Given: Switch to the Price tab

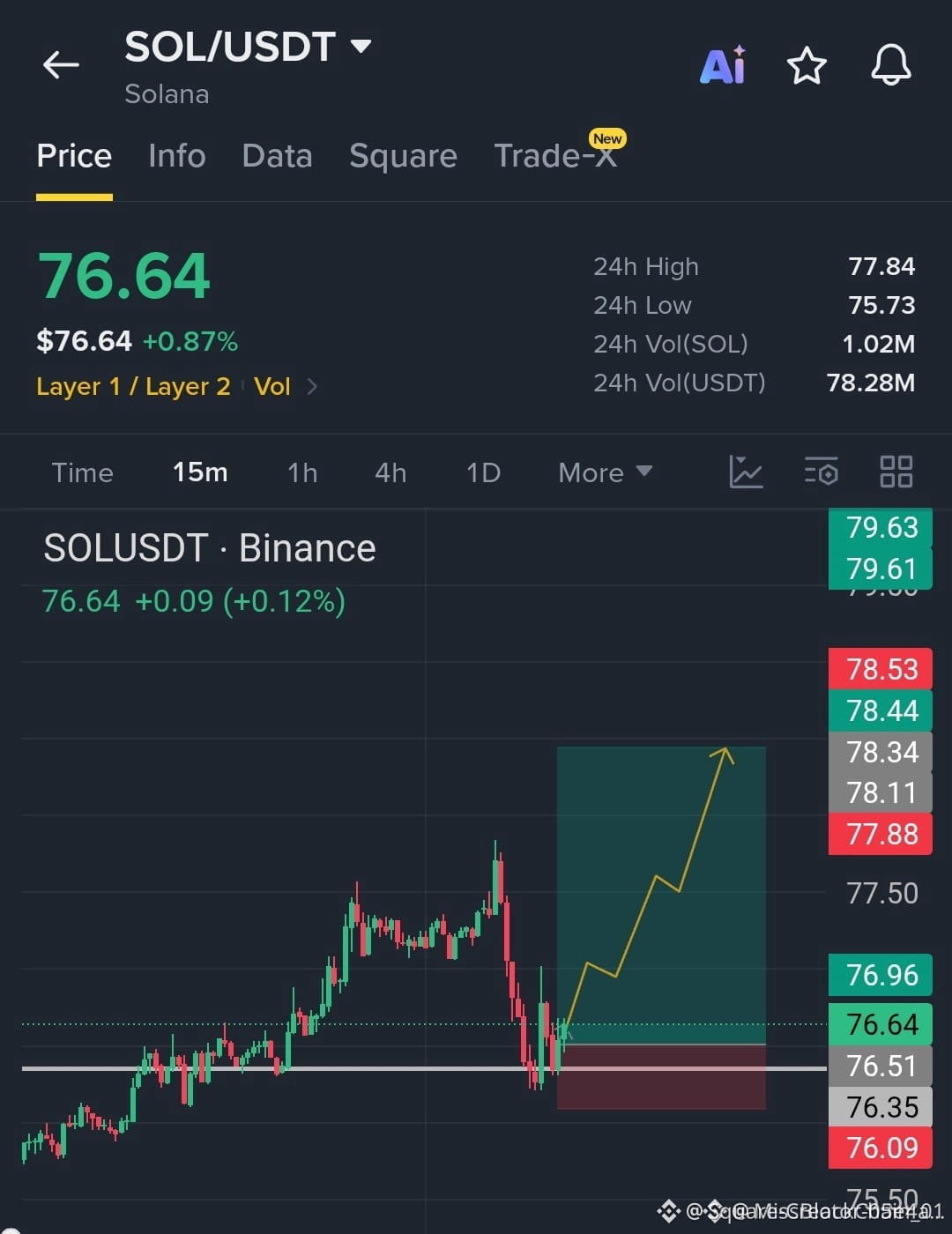Looking at the screenshot, I should click(74, 156).
